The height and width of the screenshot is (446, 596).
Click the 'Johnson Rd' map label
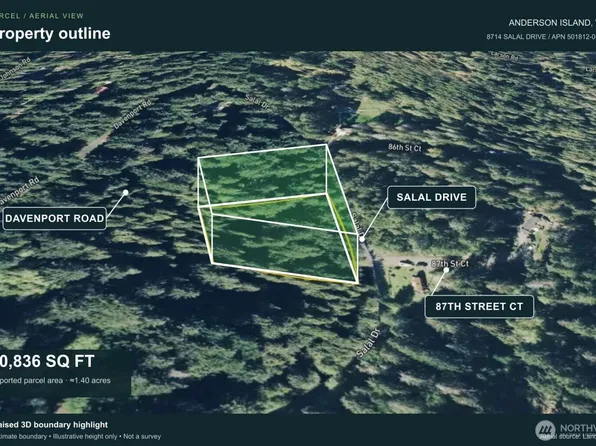coord(15,69)
